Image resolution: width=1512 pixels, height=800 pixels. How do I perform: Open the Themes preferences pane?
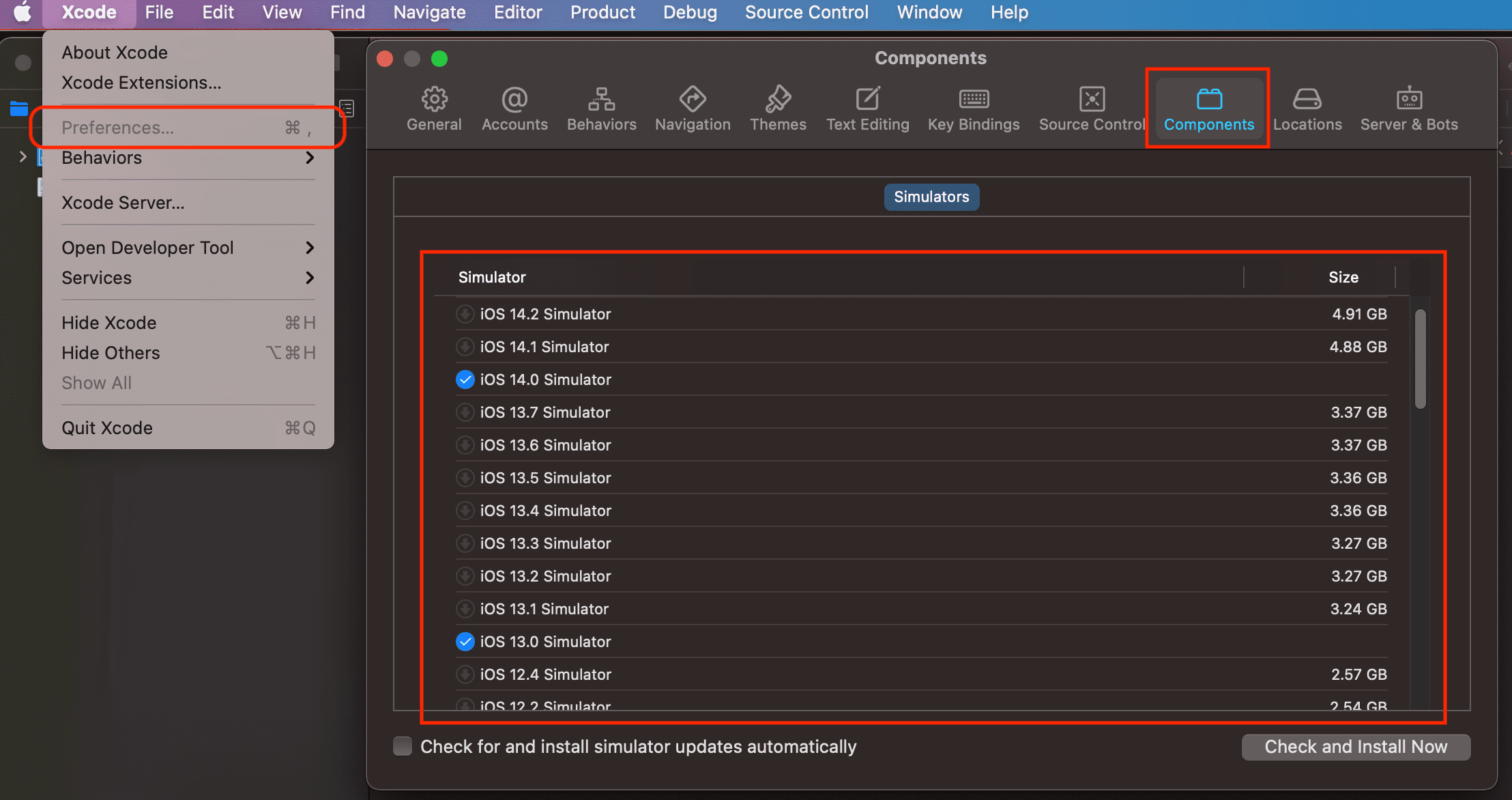click(778, 109)
